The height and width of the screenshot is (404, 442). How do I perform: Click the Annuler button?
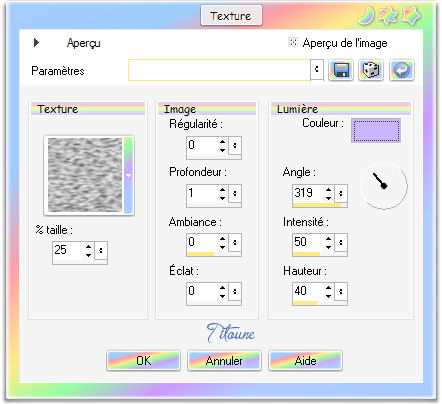pyautogui.click(x=224, y=361)
